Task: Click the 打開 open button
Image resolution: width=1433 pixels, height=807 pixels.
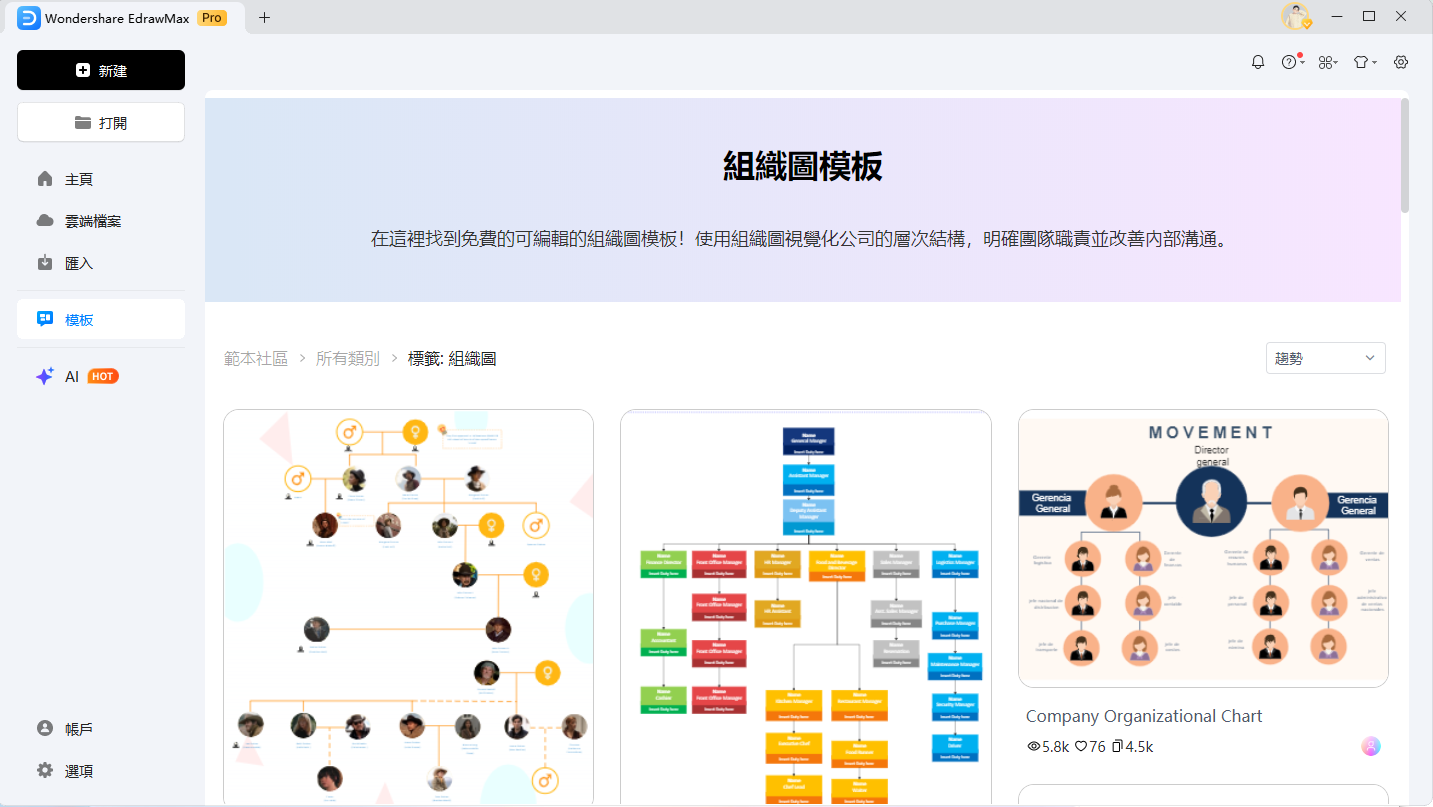Action: point(101,122)
